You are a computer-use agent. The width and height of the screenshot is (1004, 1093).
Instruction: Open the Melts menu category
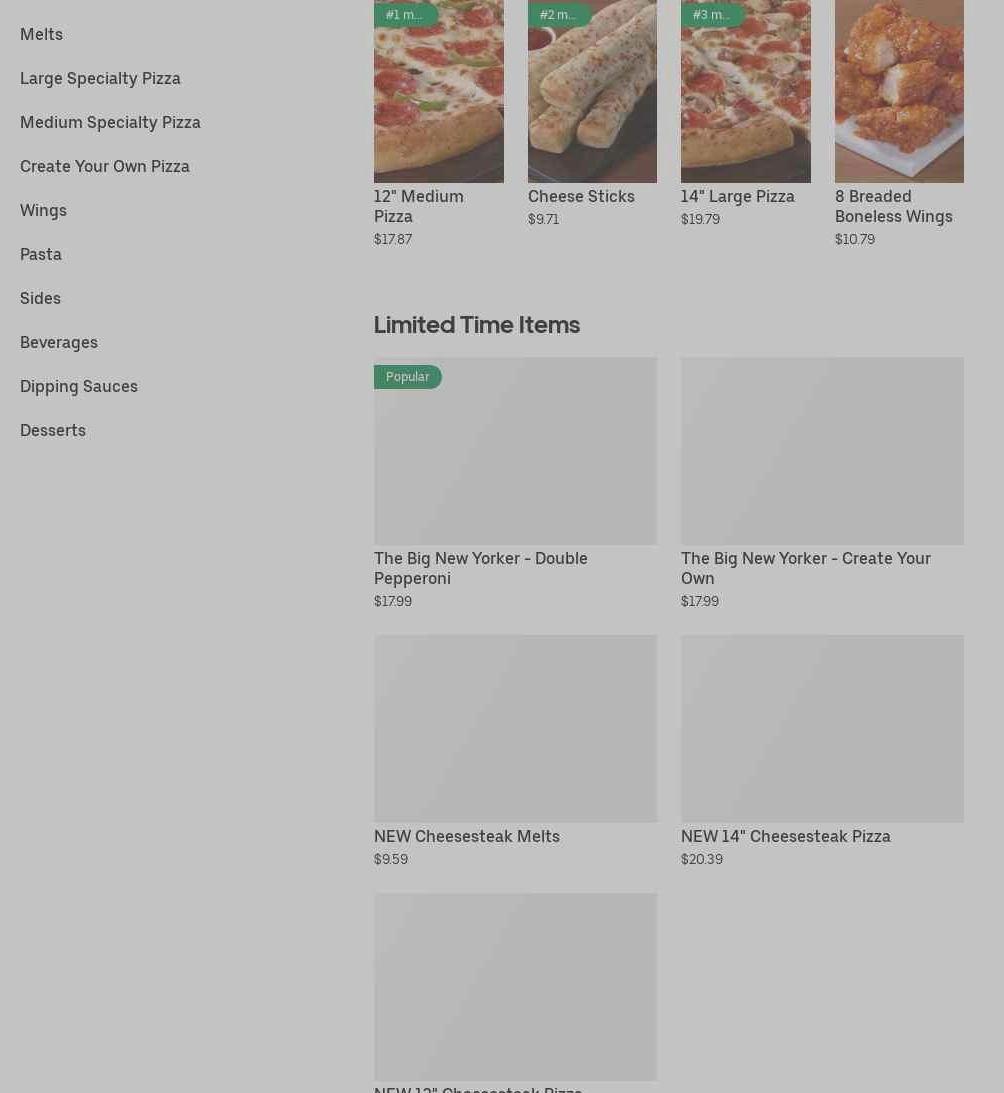tap(41, 34)
